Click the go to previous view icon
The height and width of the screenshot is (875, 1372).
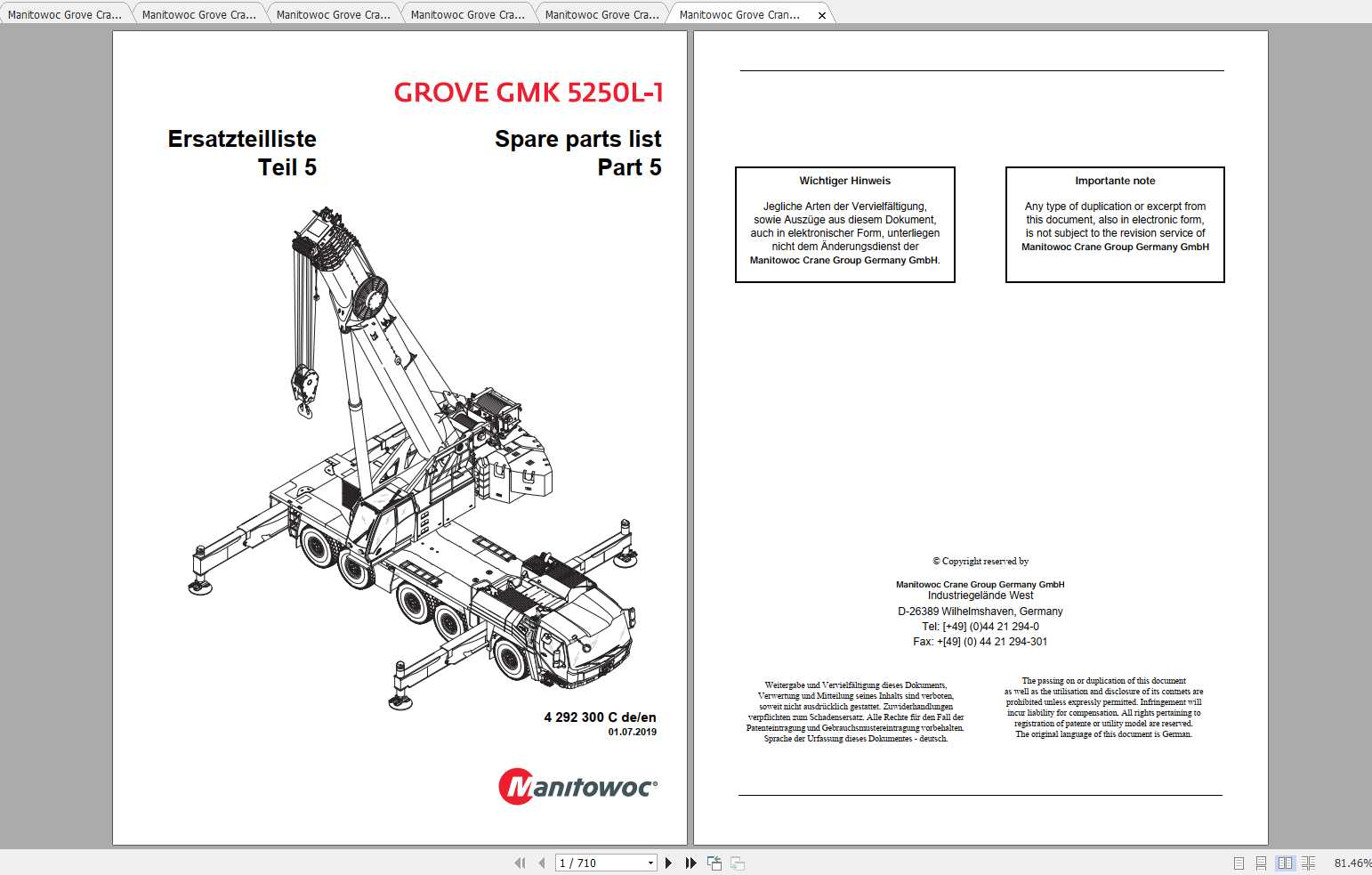(714, 863)
